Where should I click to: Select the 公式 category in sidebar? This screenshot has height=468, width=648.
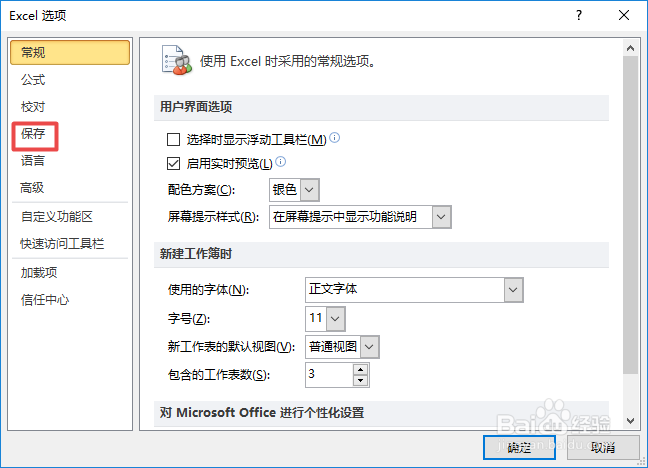tap(33, 79)
